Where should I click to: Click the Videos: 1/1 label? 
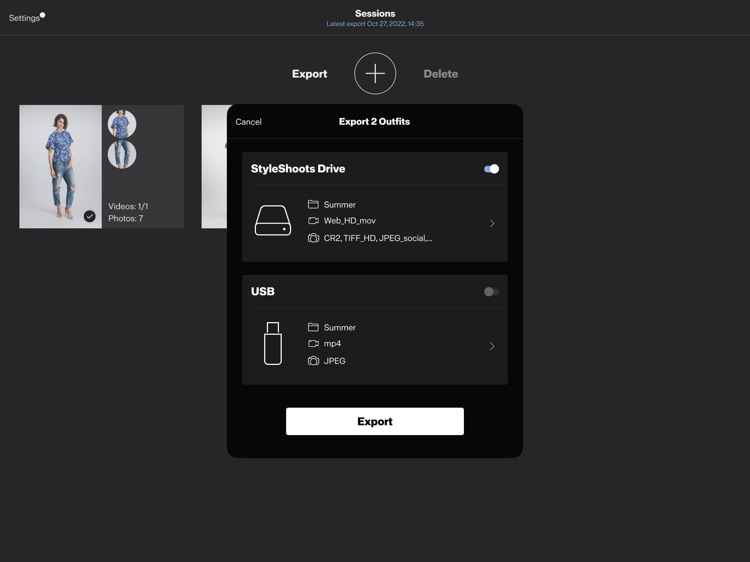pos(128,207)
